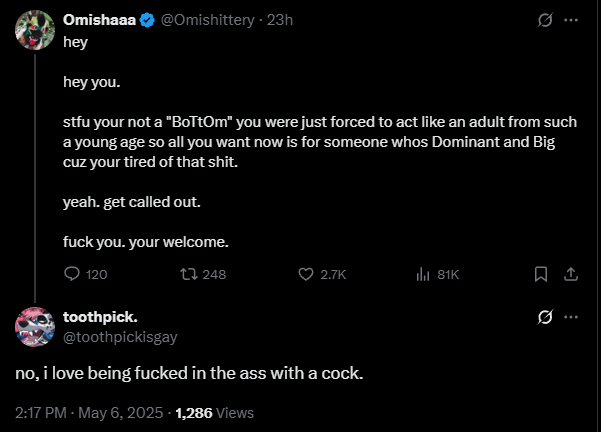This screenshot has width=601, height=432.
Task: Click the Grok icon on toothpick's reply
Action: pos(546,318)
